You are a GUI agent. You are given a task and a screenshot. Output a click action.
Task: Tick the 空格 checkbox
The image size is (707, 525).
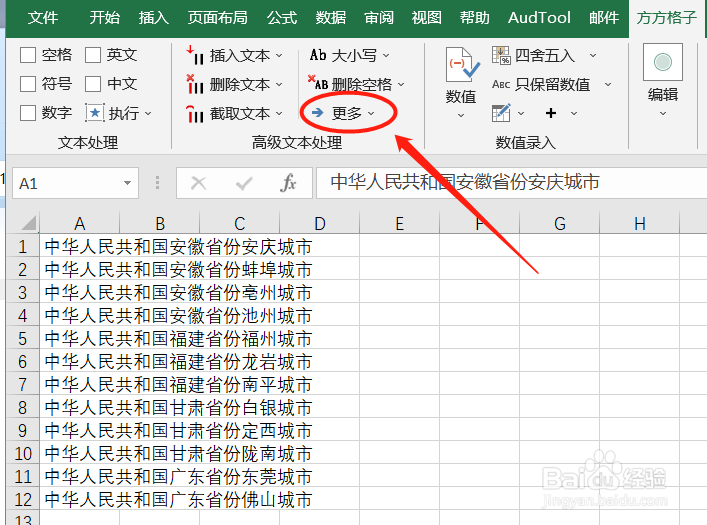pyautogui.click(x=28, y=55)
